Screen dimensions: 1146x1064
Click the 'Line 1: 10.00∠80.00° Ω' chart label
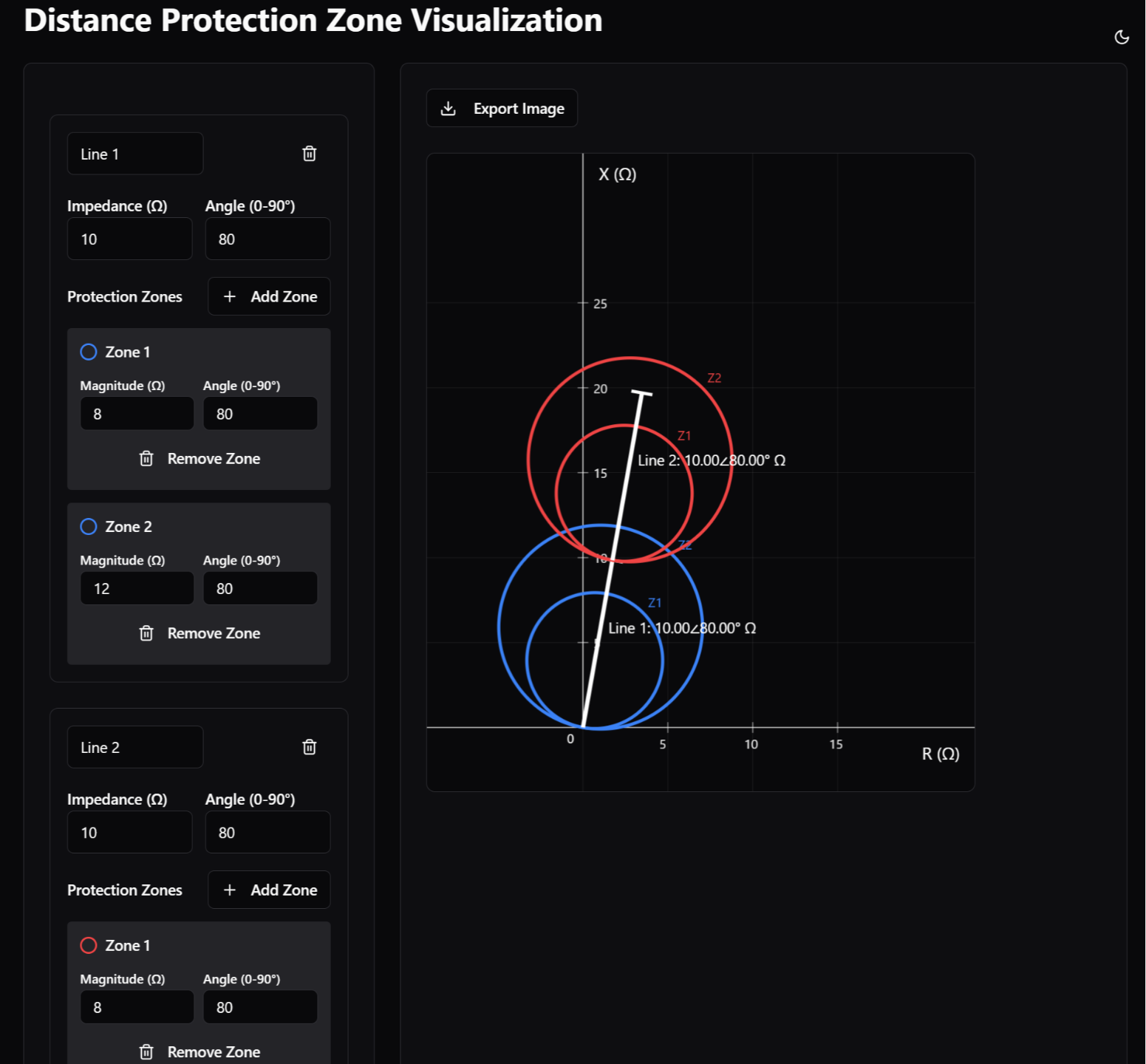click(x=682, y=628)
